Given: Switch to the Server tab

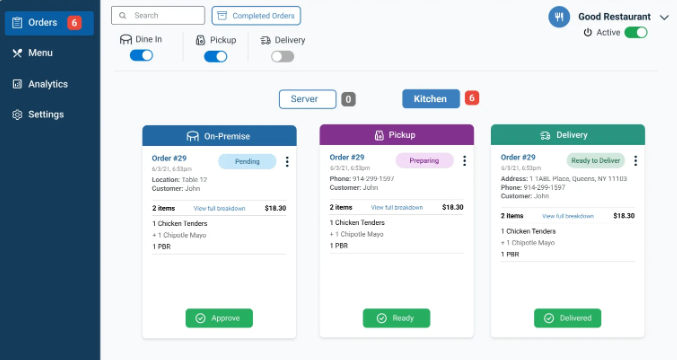Looking at the screenshot, I should click(307, 99).
